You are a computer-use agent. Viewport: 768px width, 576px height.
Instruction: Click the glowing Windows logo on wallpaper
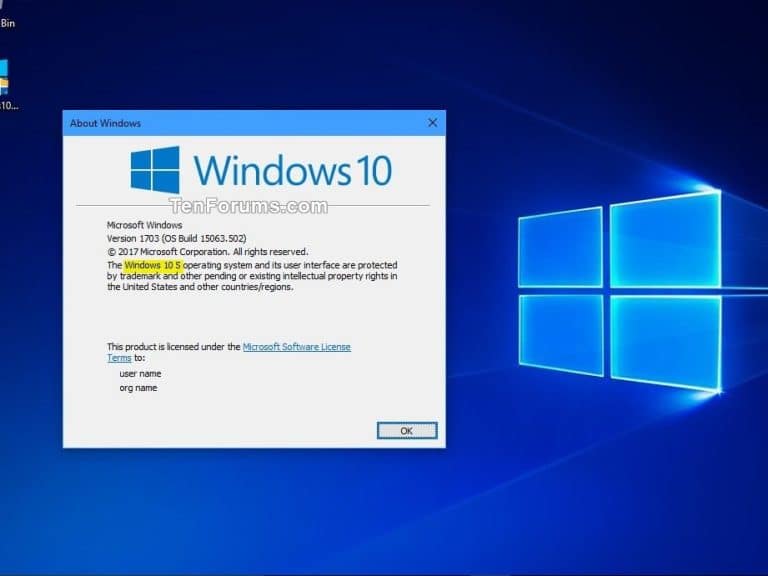click(x=620, y=290)
